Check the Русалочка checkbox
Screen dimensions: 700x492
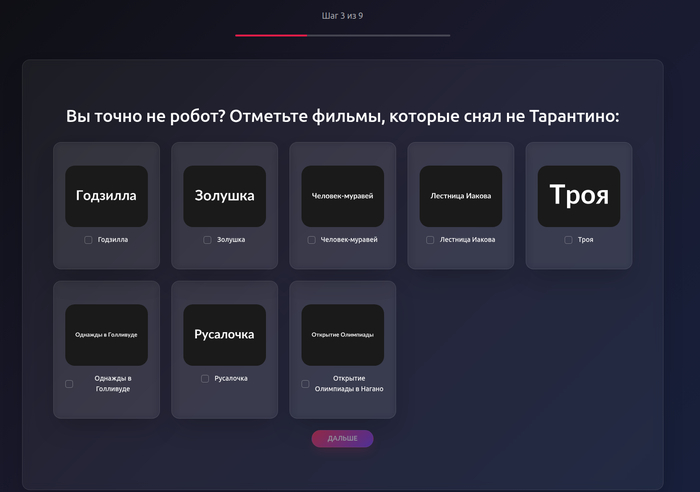[205, 379]
